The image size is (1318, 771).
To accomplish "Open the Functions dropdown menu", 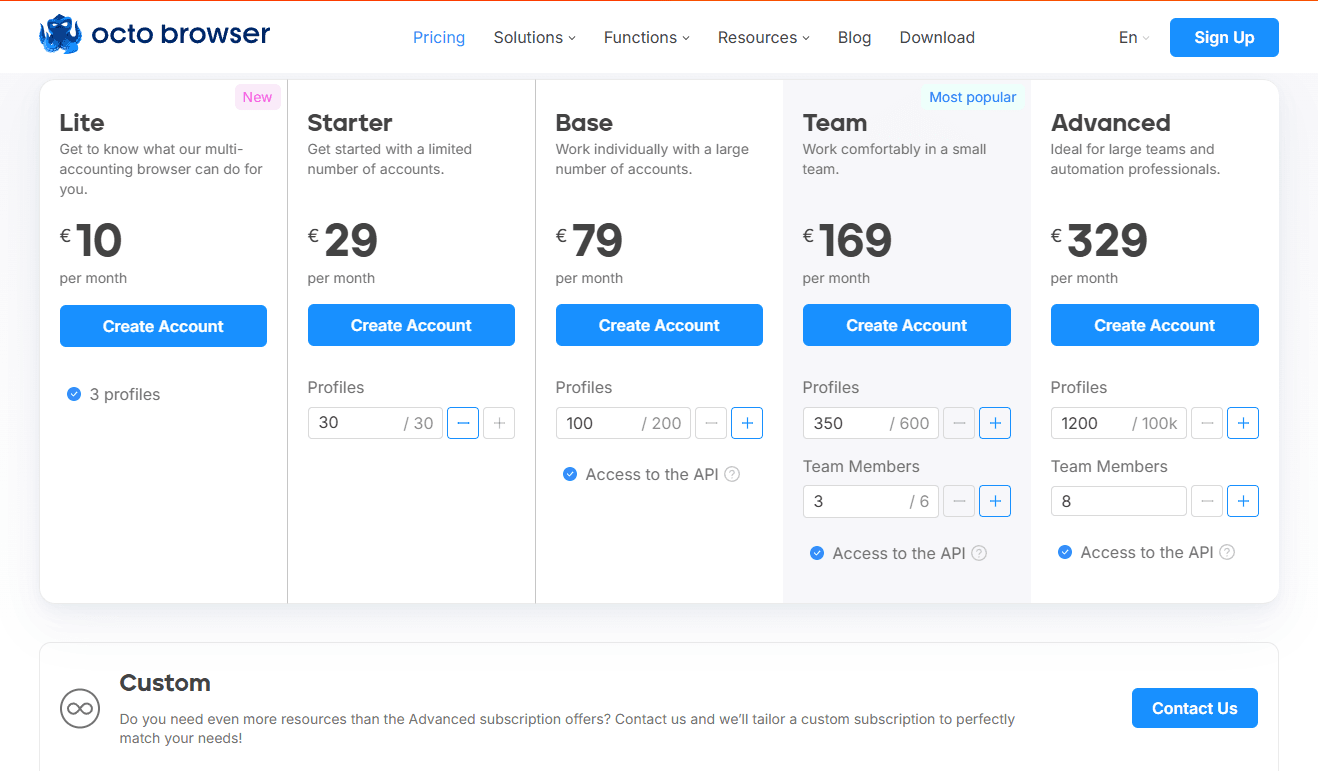I will click(646, 37).
